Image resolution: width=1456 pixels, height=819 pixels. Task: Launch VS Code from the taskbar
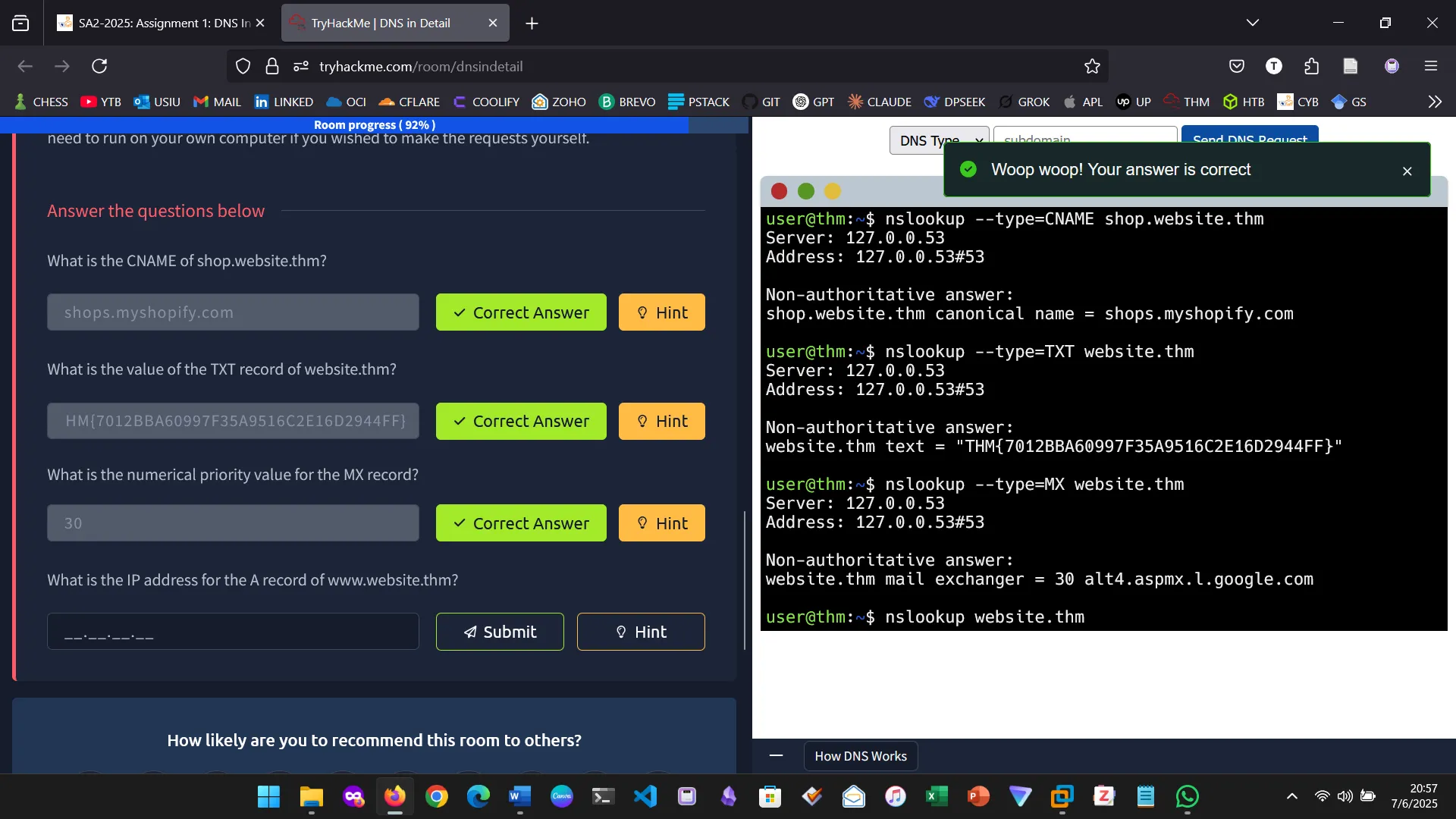point(644,797)
